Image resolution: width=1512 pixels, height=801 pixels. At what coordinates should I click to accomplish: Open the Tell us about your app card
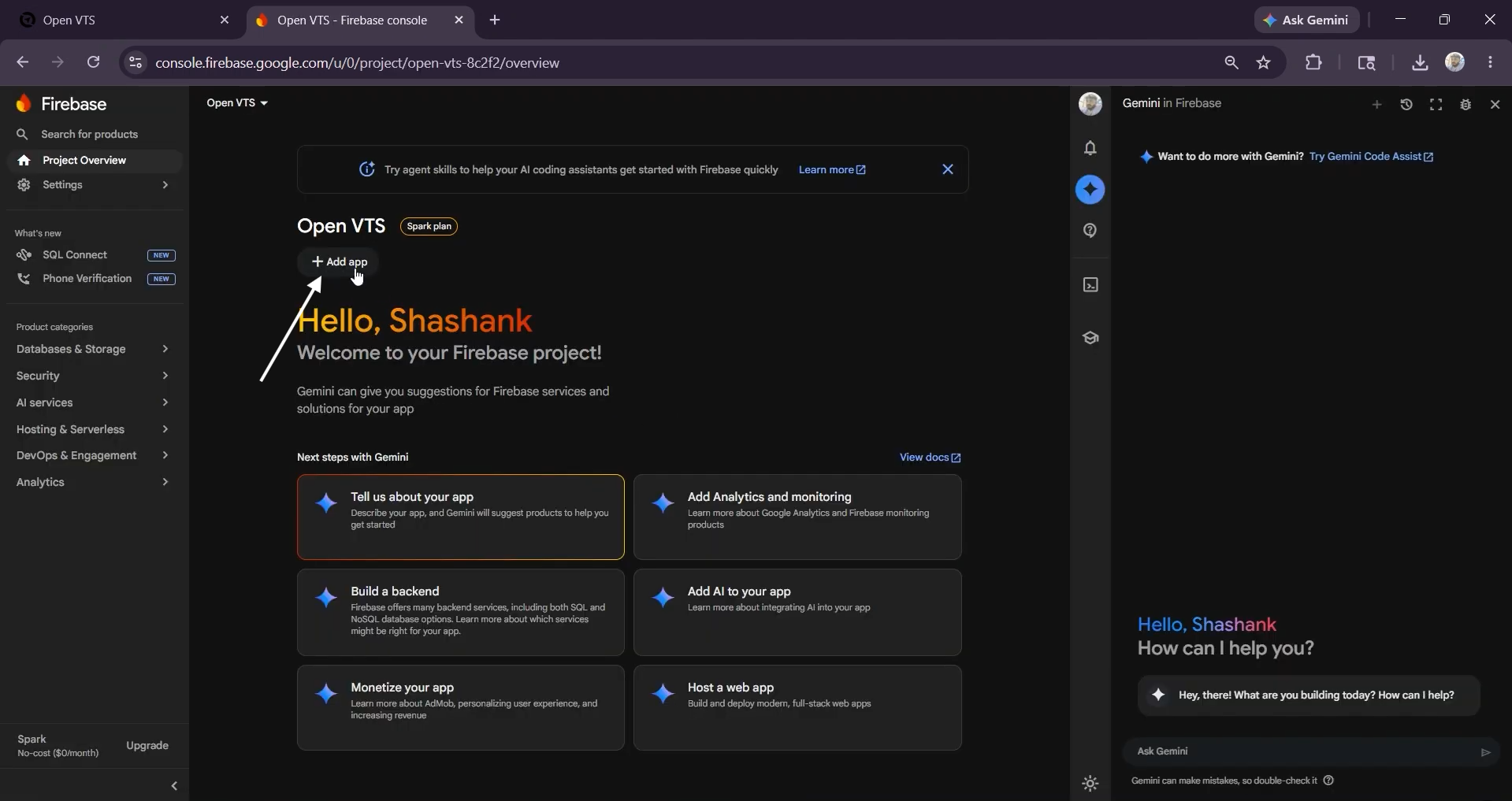[x=461, y=517]
